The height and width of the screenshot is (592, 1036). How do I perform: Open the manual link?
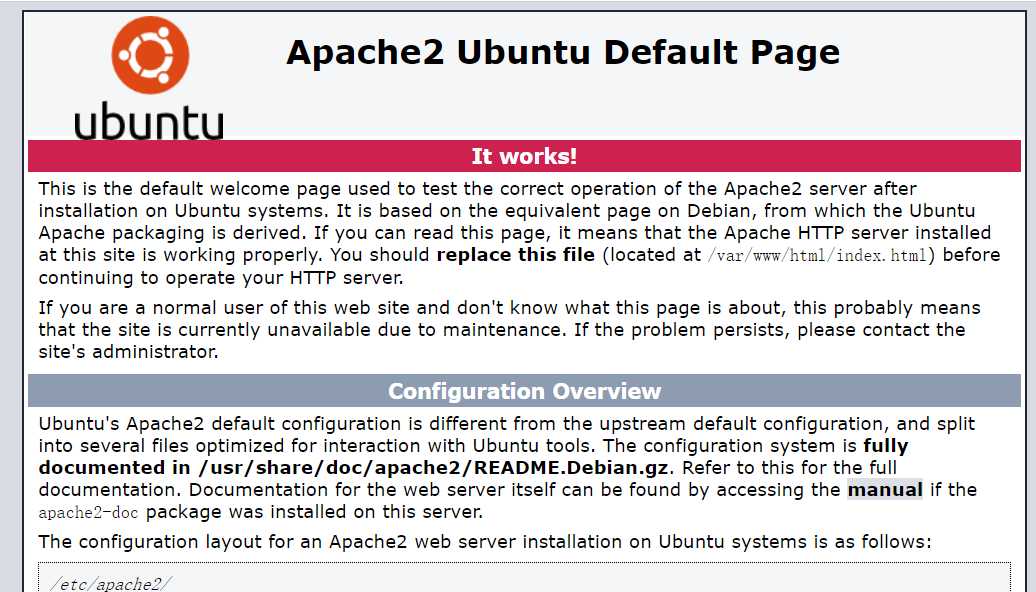(885, 490)
